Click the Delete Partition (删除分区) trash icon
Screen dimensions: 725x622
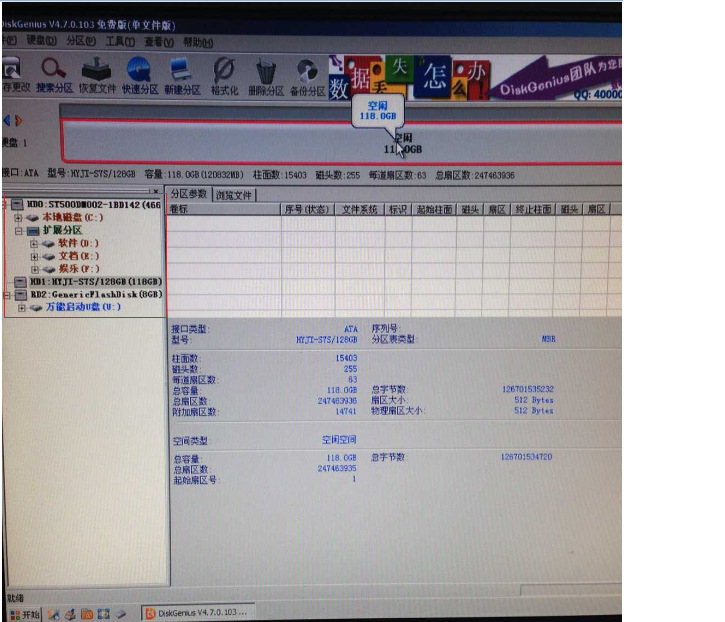(266, 78)
